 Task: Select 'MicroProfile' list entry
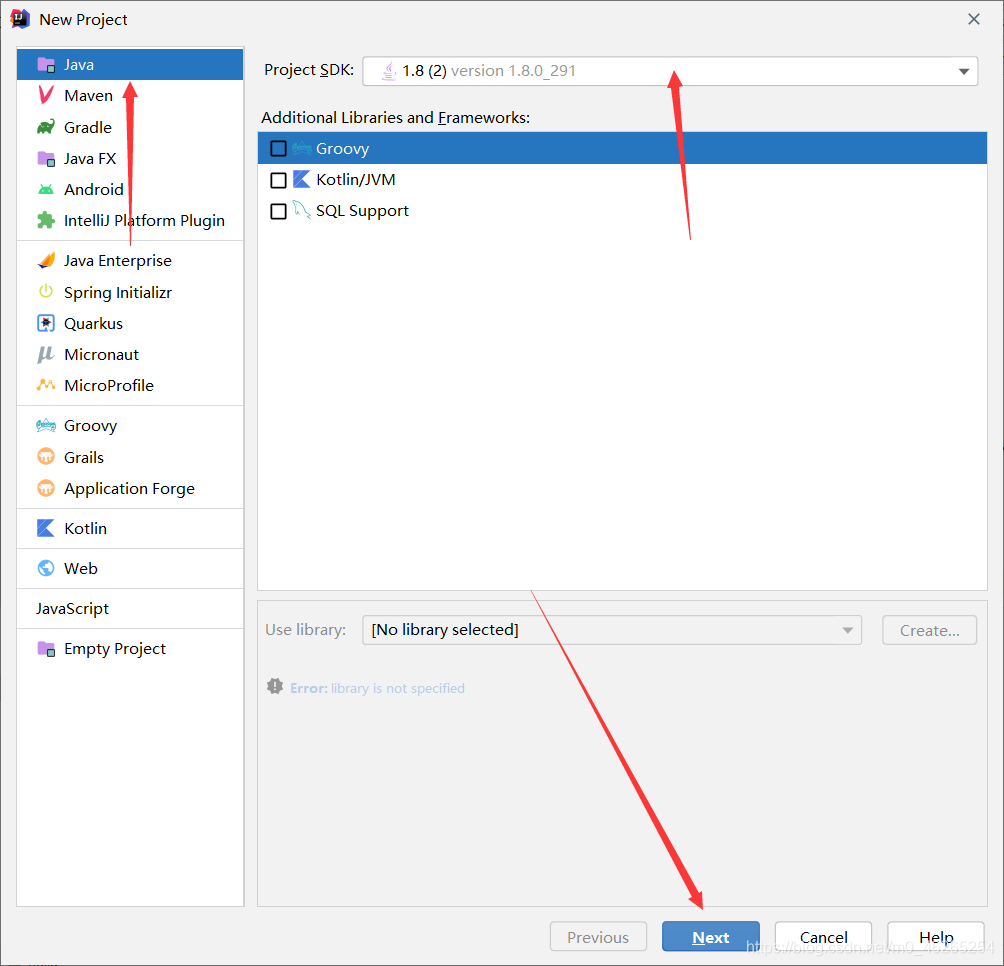(130, 385)
